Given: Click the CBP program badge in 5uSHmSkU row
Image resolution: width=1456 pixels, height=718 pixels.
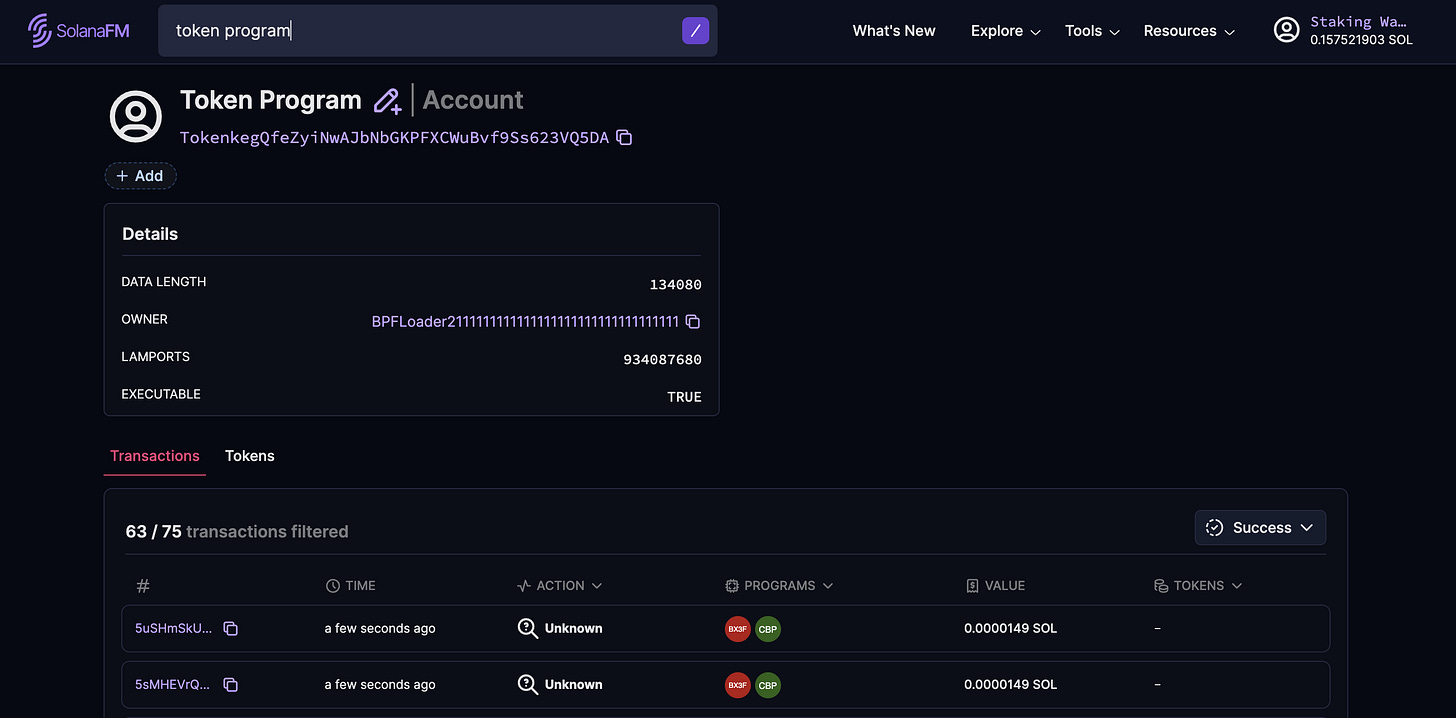Looking at the screenshot, I should 768,629.
